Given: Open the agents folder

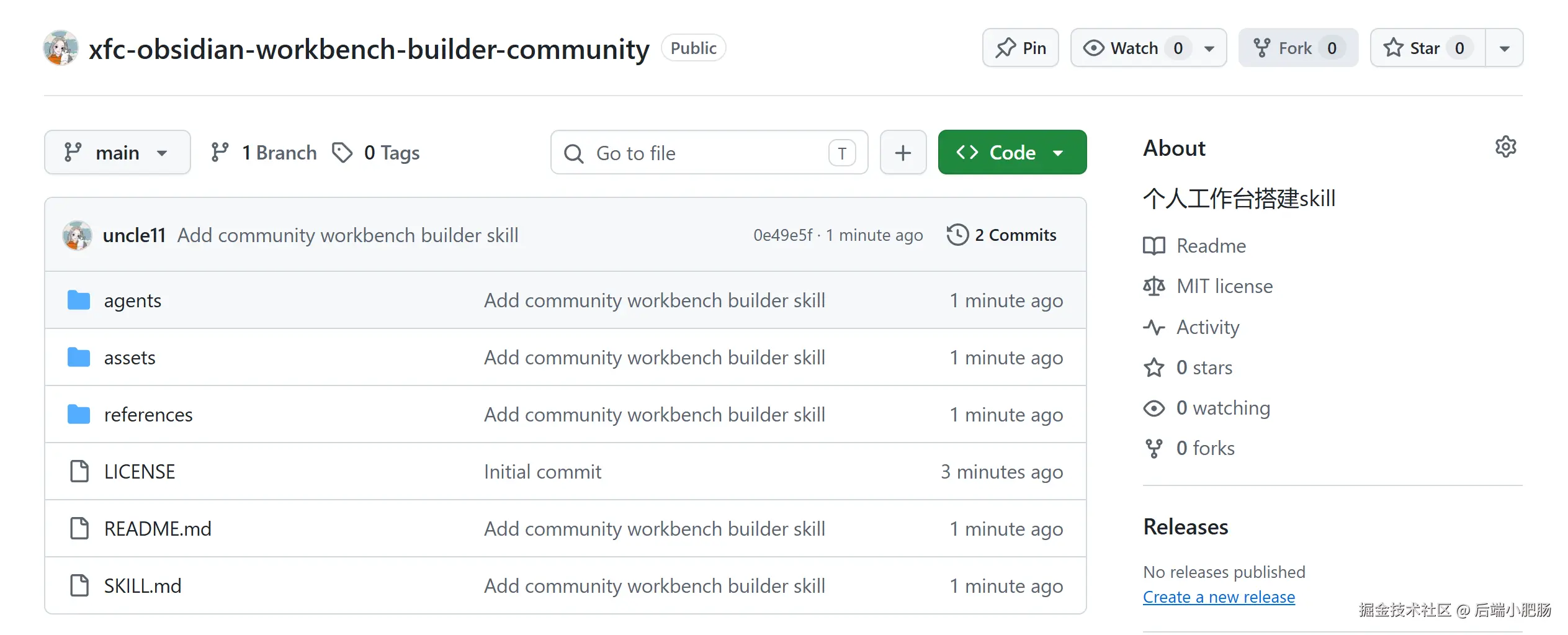Looking at the screenshot, I should (x=133, y=300).
